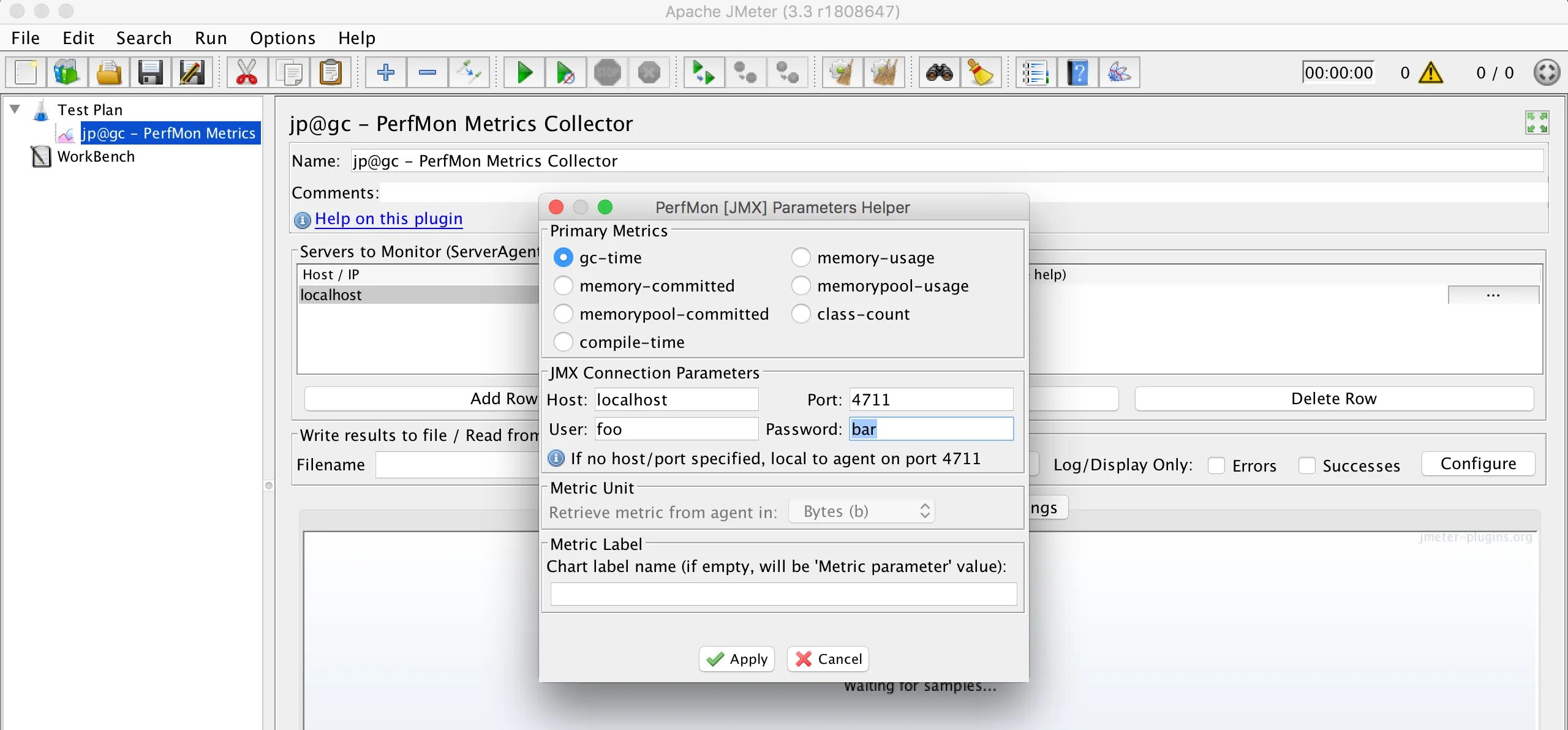Screen dimensions: 1568x730
Task: Collapse the Test Plan tree node
Action: [x=15, y=110]
